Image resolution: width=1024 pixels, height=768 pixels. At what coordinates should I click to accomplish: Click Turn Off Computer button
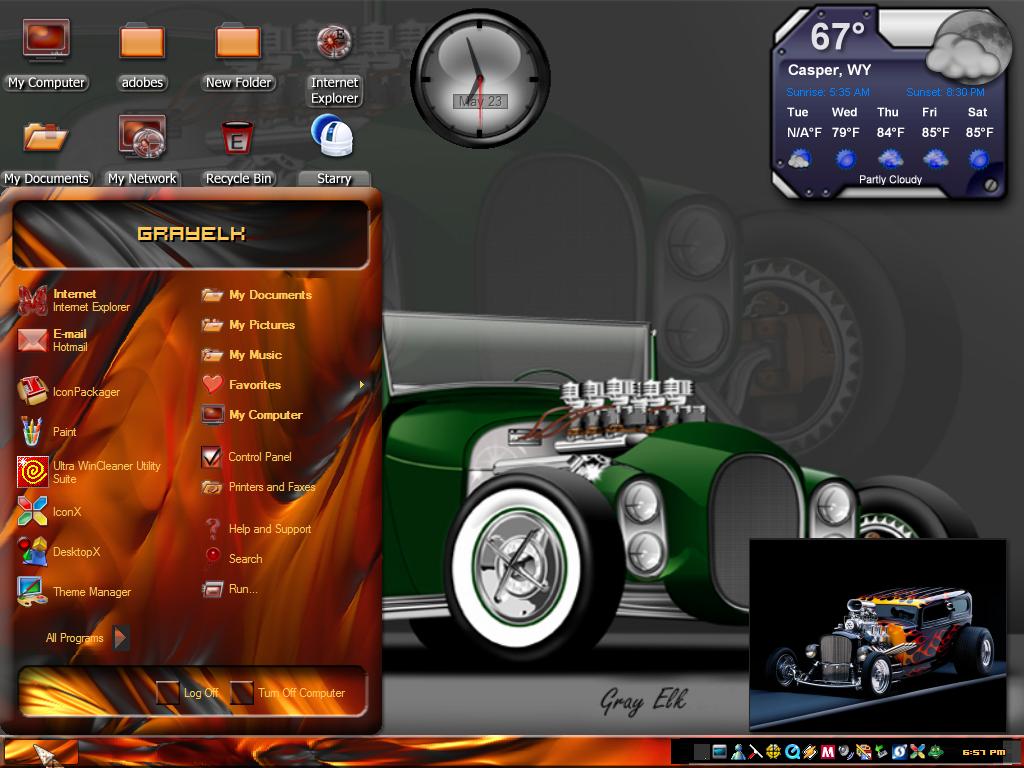coord(288,692)
